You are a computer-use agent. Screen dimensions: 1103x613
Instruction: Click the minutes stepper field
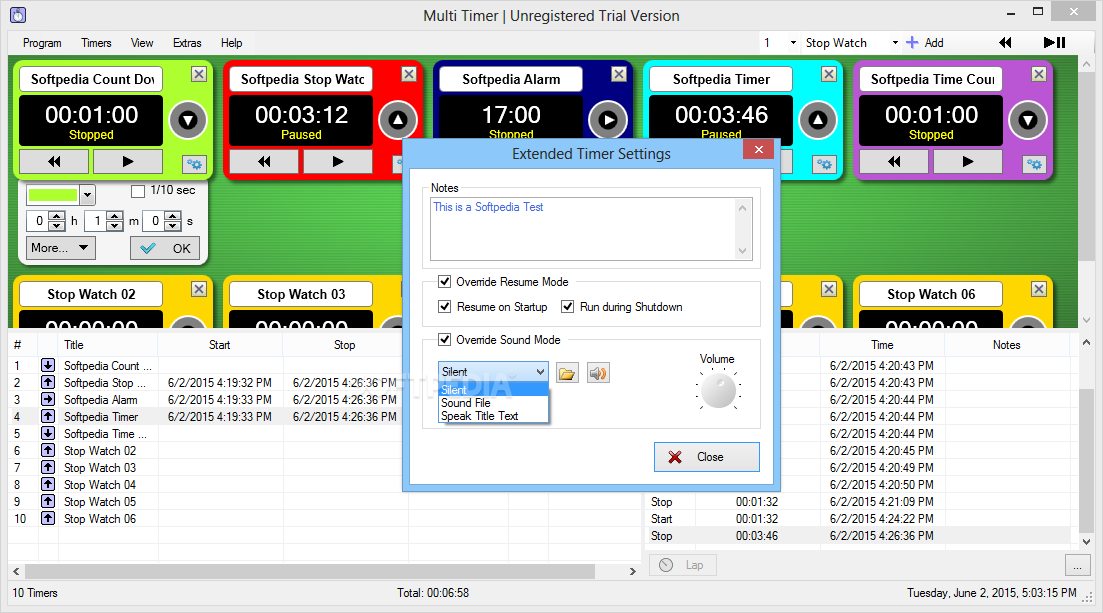click(104, 221)
